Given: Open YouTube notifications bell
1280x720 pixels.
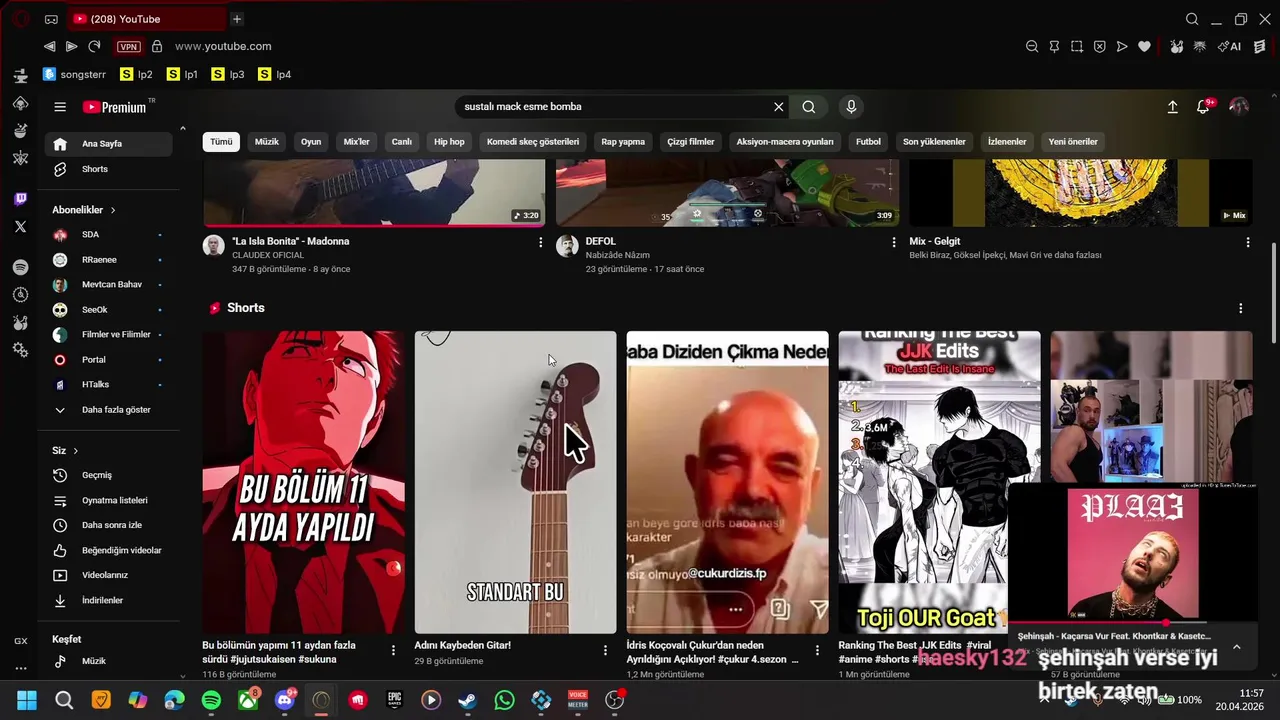Looking at the screenshot, I should pyautogui.click(x=1203, y=107).
